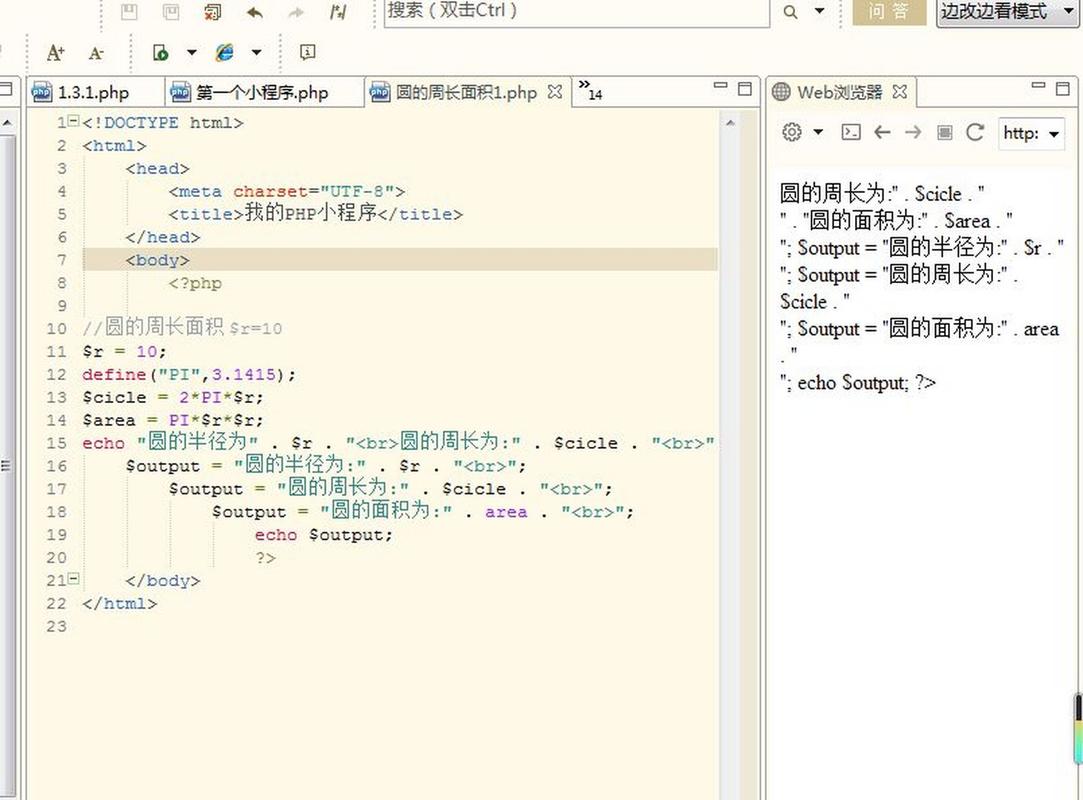
Task: Click the left panel restore icon
Action: pos(6,88)
